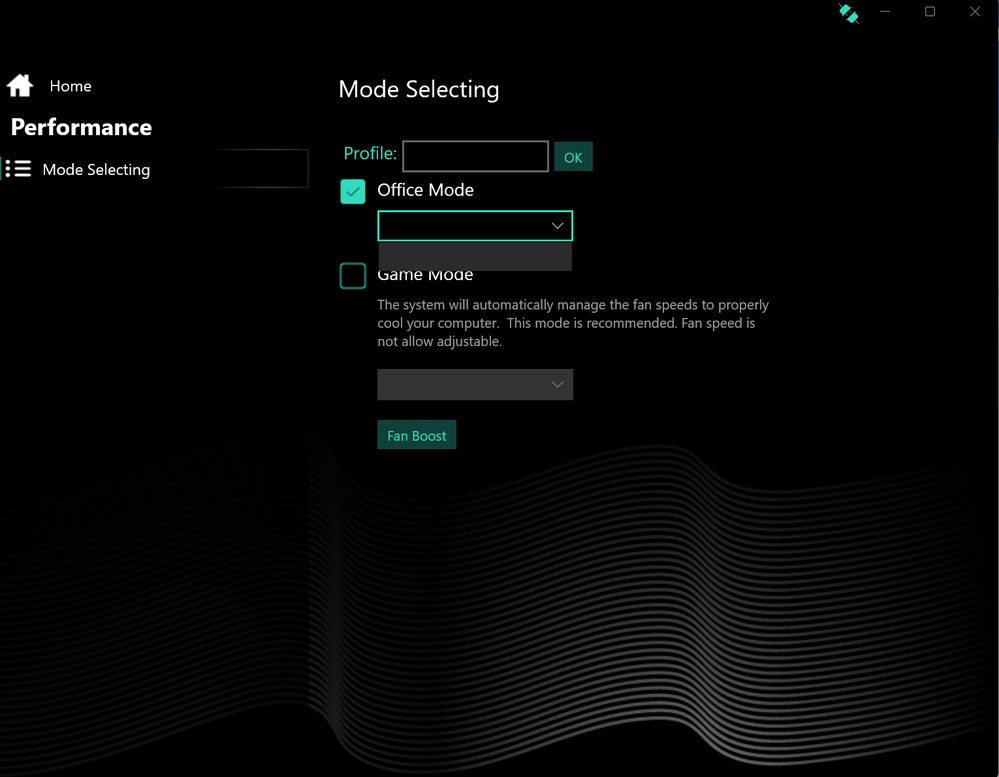Viewport: 999px width, 777px height.
Task: Click the Mode Selecting list icon
Action: coord(18,169)
